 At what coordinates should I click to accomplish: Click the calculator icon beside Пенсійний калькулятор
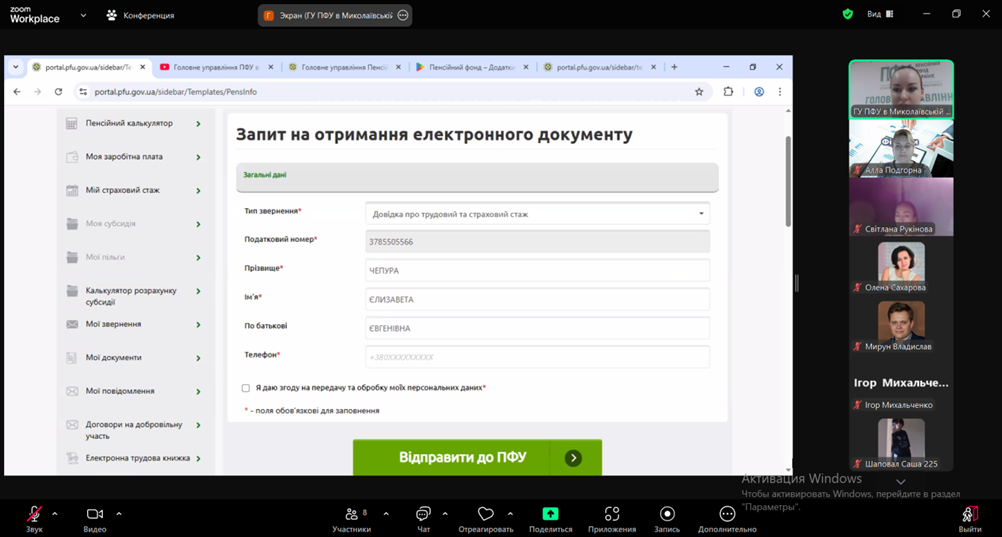72,123
